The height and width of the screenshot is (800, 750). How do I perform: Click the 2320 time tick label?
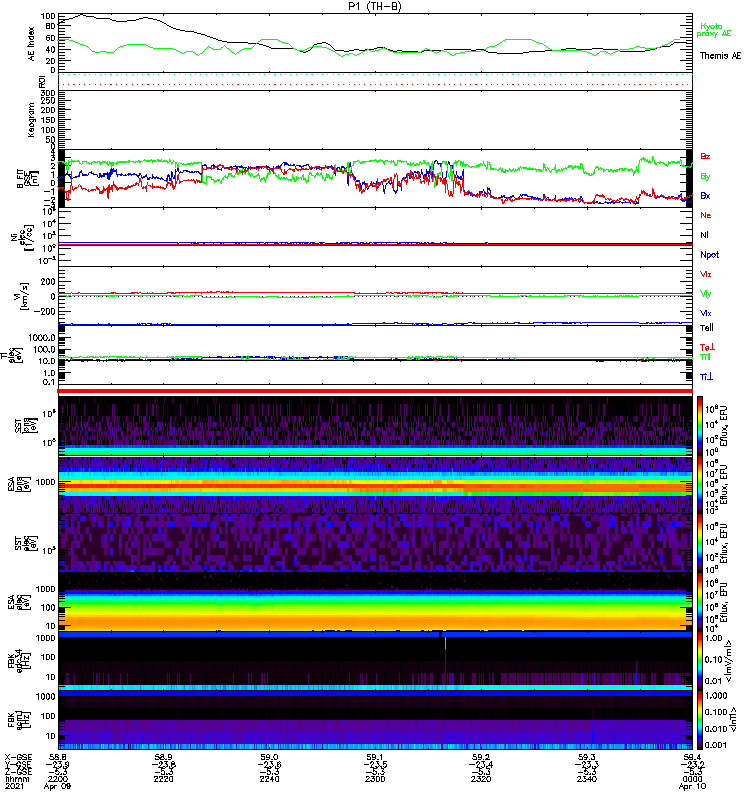pos(481,779)
